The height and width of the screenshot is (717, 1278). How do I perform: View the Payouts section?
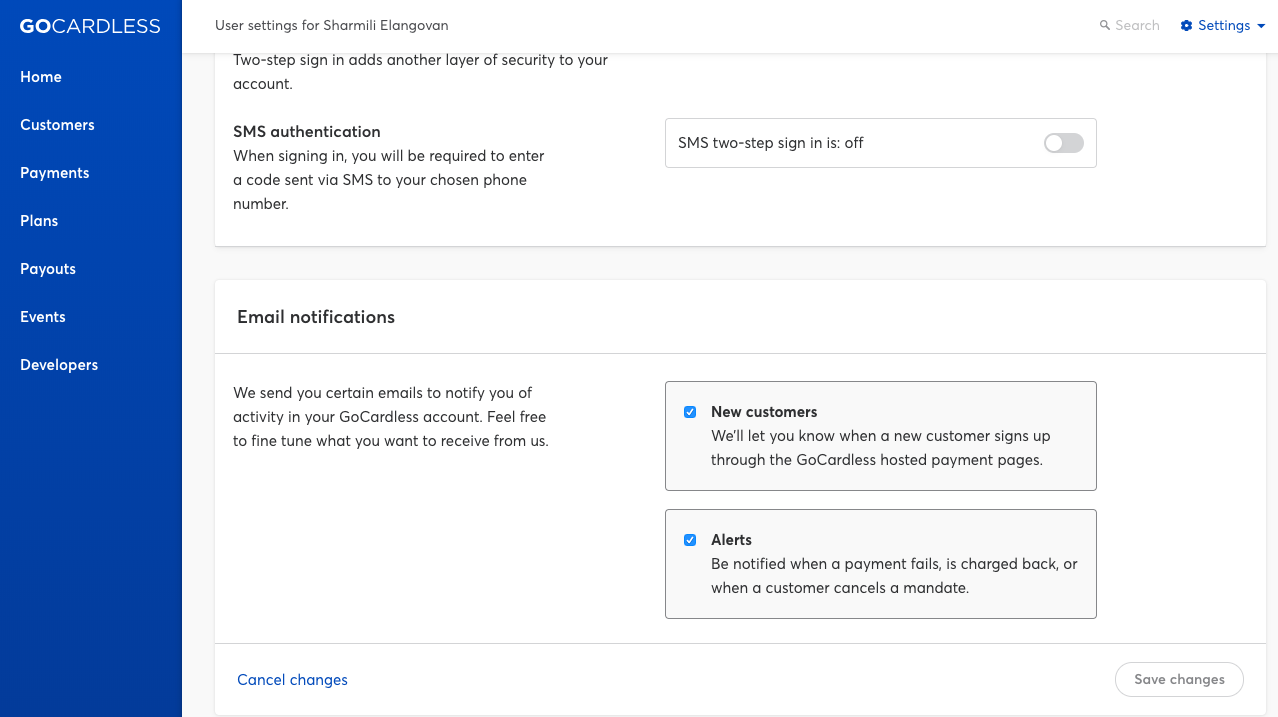point(48,269)
